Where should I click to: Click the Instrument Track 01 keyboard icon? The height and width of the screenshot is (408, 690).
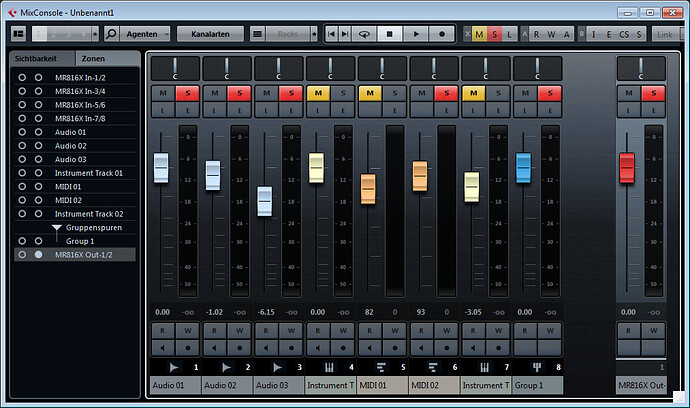pyautogui.click(x=329, y=367)
